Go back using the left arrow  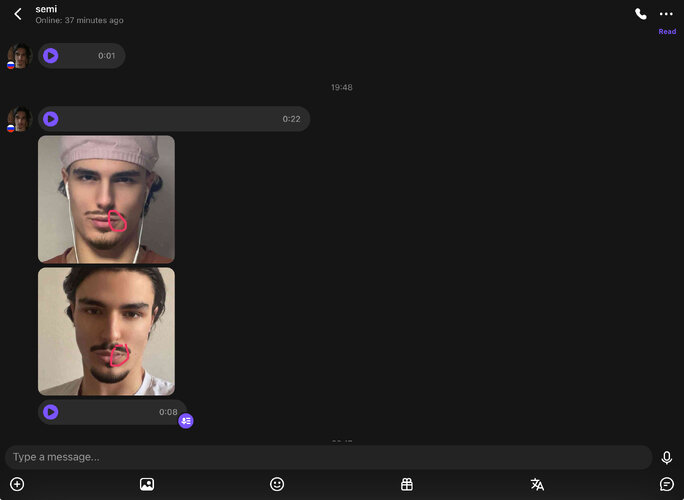(x=18, y=14)
